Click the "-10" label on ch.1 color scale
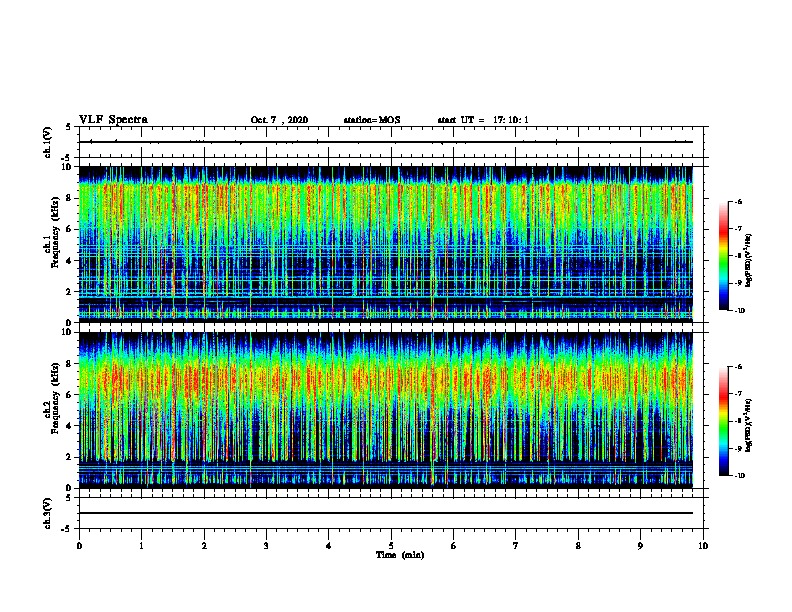 [739, 311]
